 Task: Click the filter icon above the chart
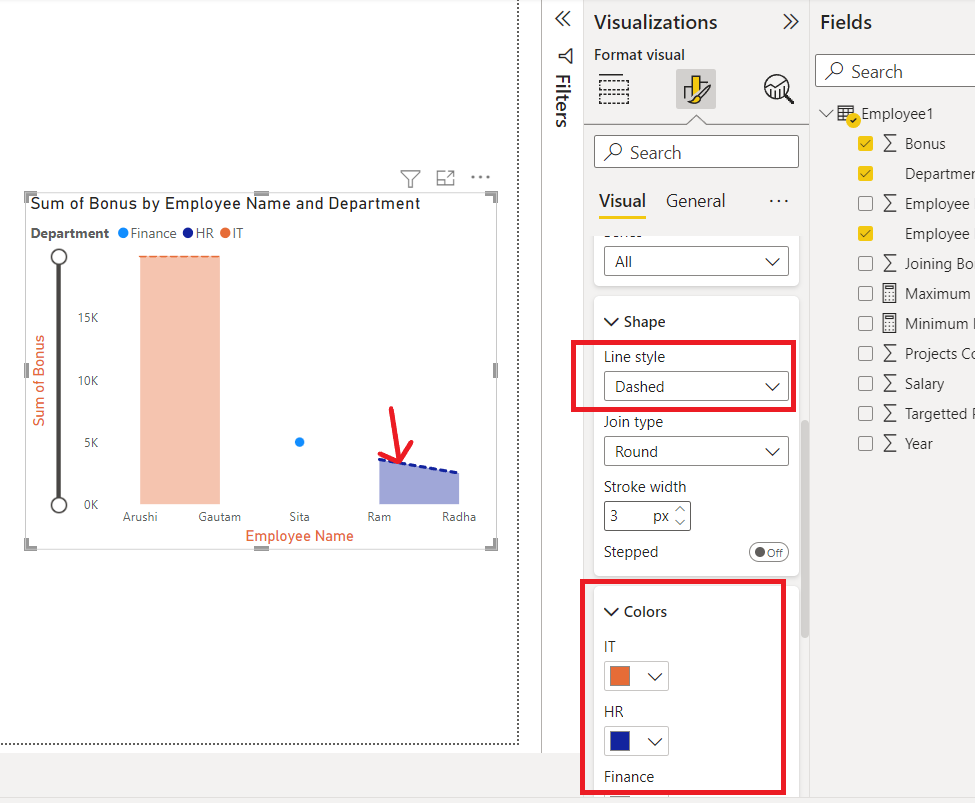pyautogui.click(x=410, y=179)
